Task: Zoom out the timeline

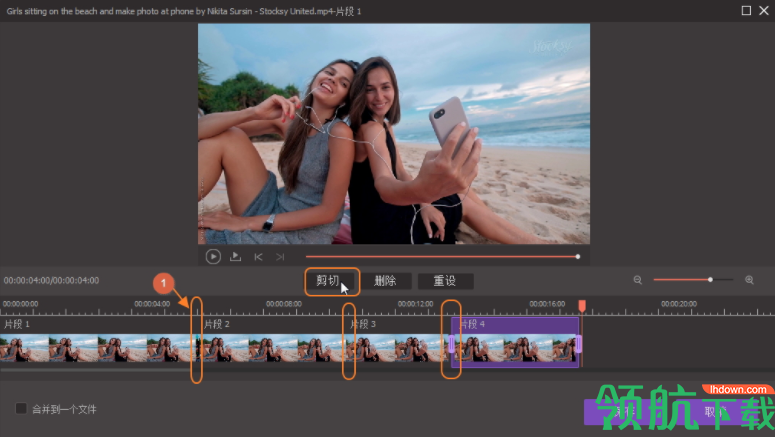Action: [638, 280]
